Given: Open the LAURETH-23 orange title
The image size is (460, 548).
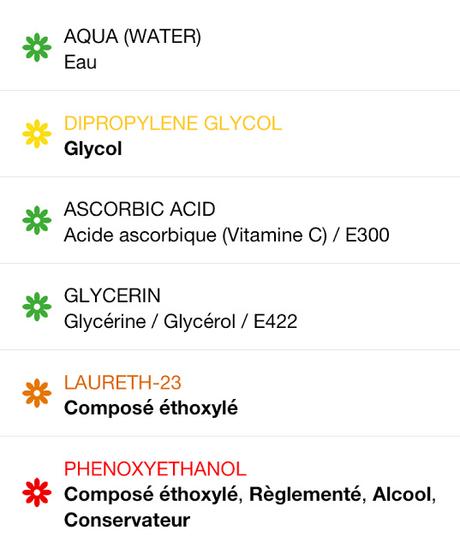Looking at the screenshot, I should coord(123,382).
